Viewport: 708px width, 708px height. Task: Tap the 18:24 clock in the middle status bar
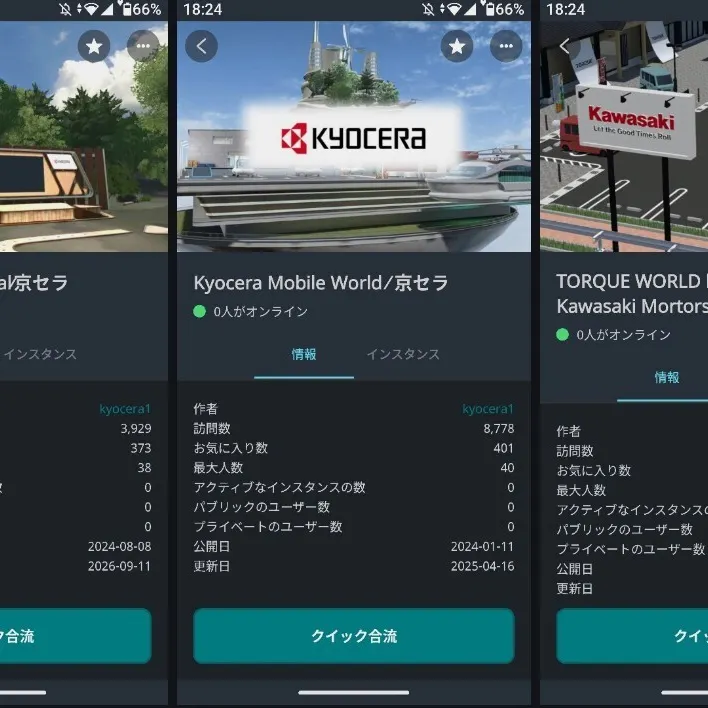(x=203, y=9)
